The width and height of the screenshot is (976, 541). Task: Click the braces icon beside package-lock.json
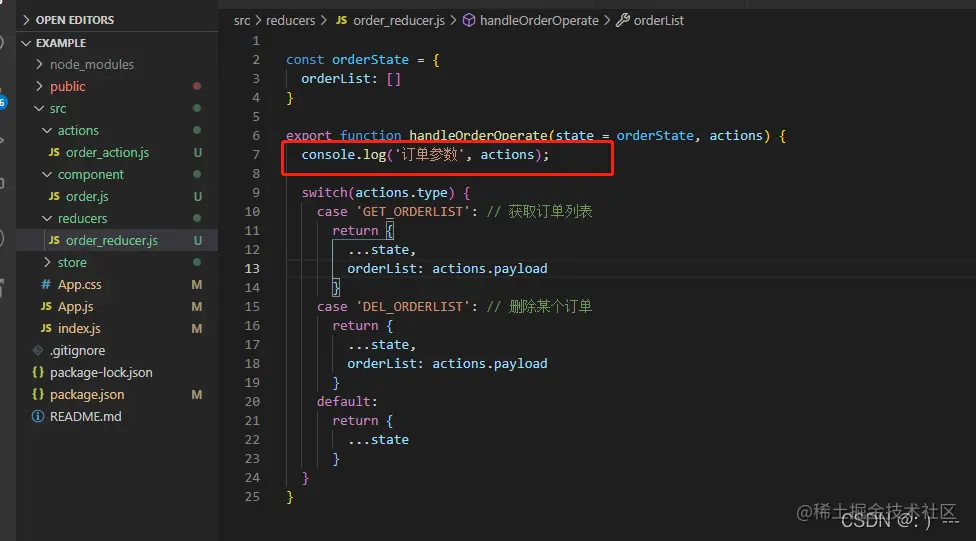pyautogui.click(x=38, y=372)
